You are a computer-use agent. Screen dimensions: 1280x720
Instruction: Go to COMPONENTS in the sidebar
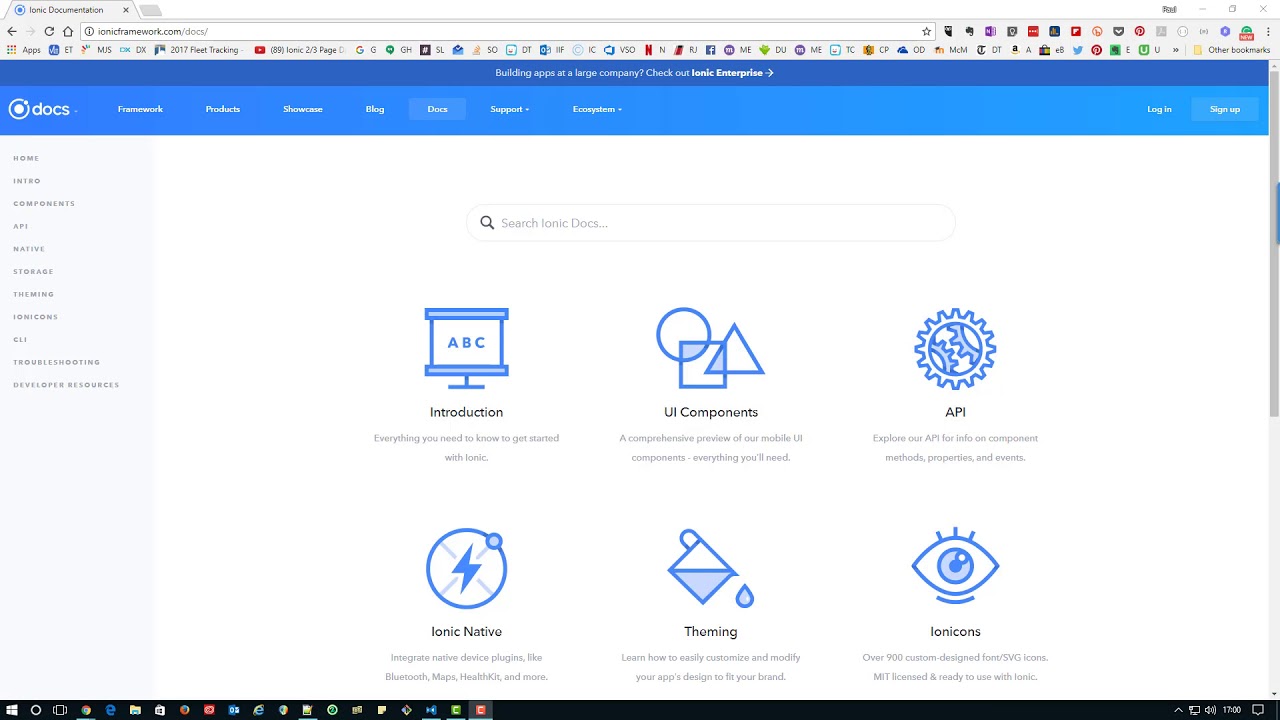coord(44,204)
